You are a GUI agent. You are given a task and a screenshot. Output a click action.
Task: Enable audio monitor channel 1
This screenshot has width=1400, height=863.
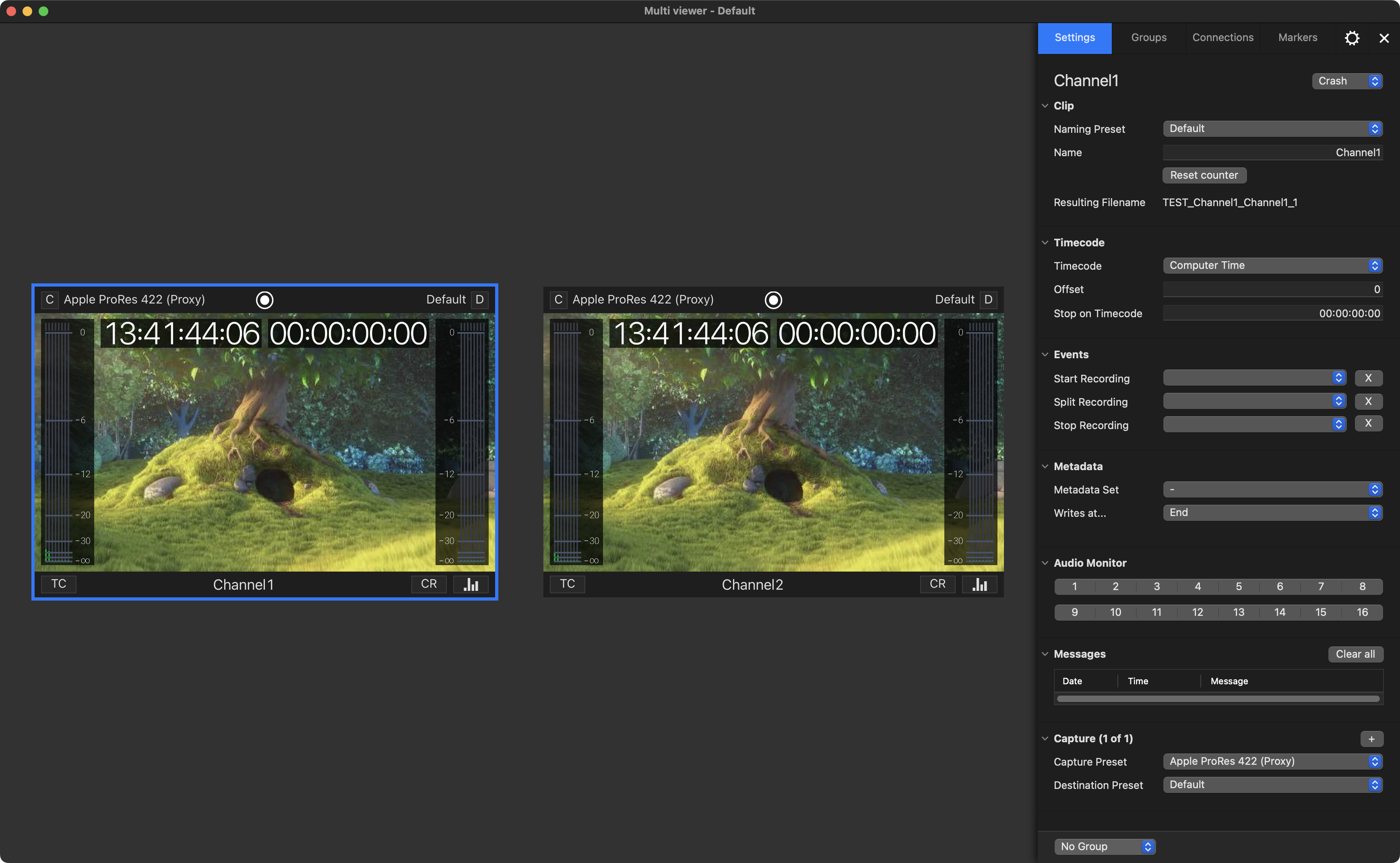(x=1075, y=586)
